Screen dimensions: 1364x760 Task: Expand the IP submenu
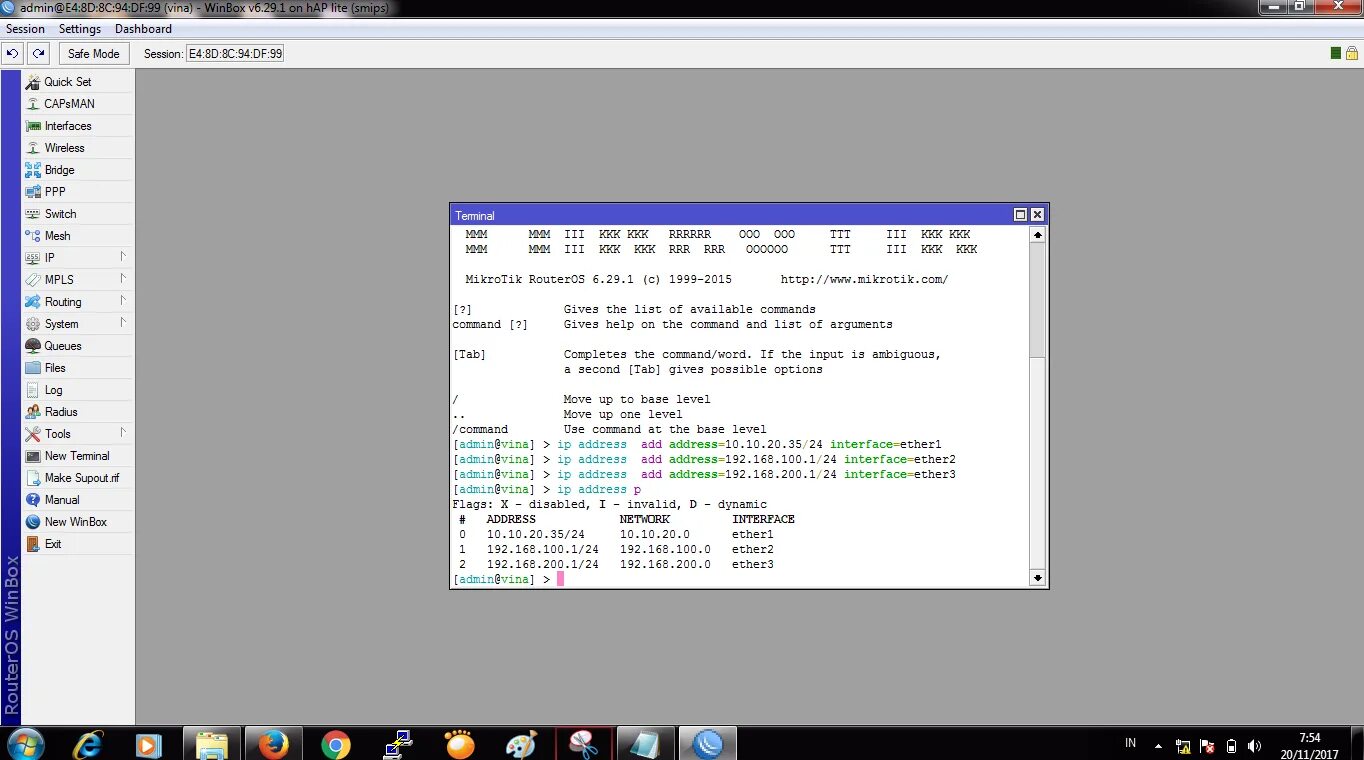click(77, 258)
